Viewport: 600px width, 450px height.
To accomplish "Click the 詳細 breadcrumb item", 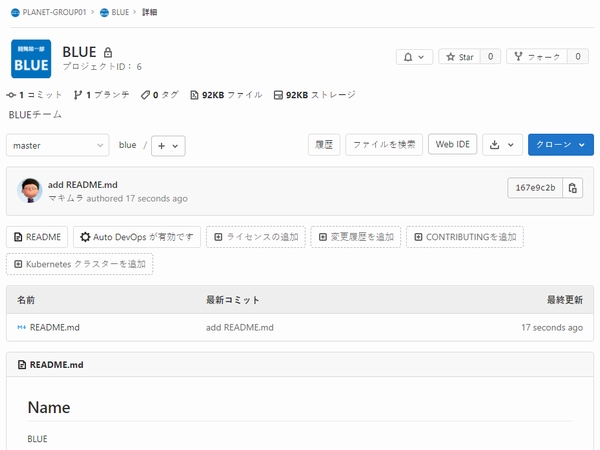I will tap(150, 12).
